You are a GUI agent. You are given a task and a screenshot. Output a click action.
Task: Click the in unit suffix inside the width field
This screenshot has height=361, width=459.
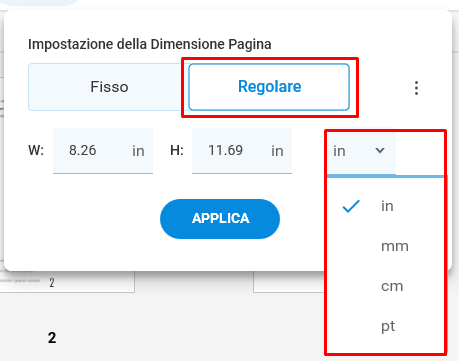point(138,151)
